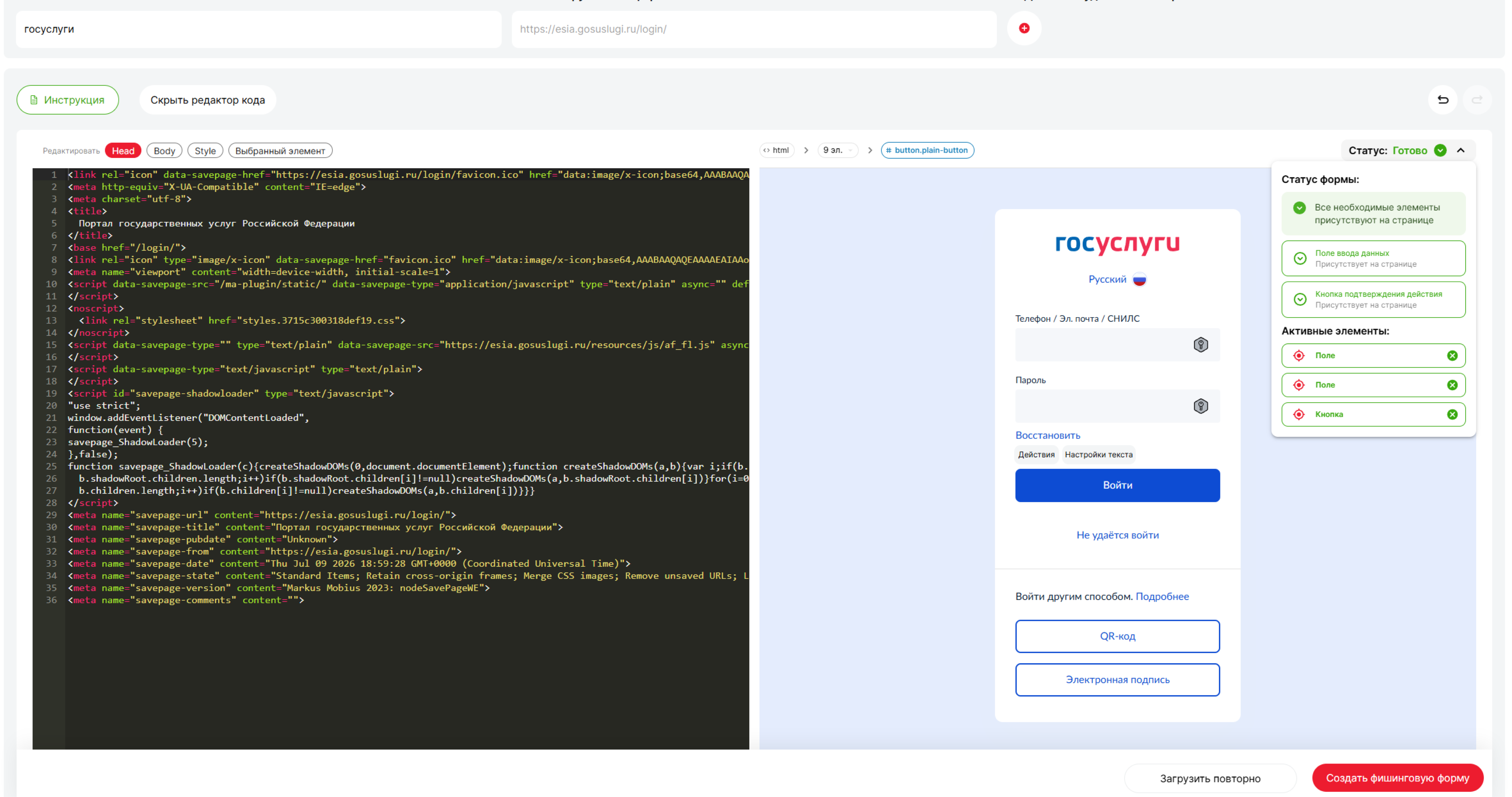Viewport: 1512px width, 797px height.
Task: Click the Действия popup button
Action: click(1036, 455)
